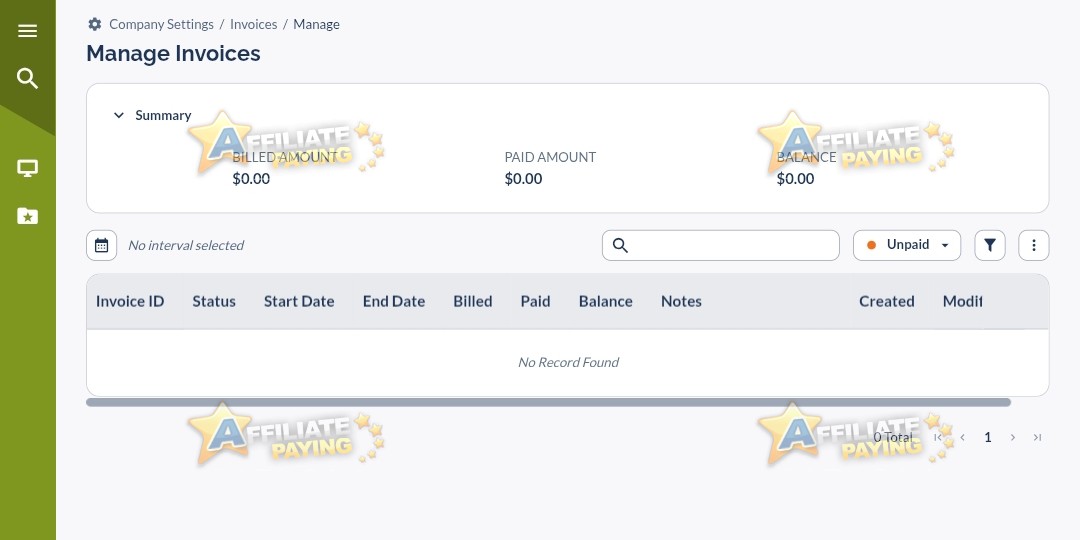Go to the last page arrow
Screen dimensions: 1080x540
click(x=1037, y=437)
